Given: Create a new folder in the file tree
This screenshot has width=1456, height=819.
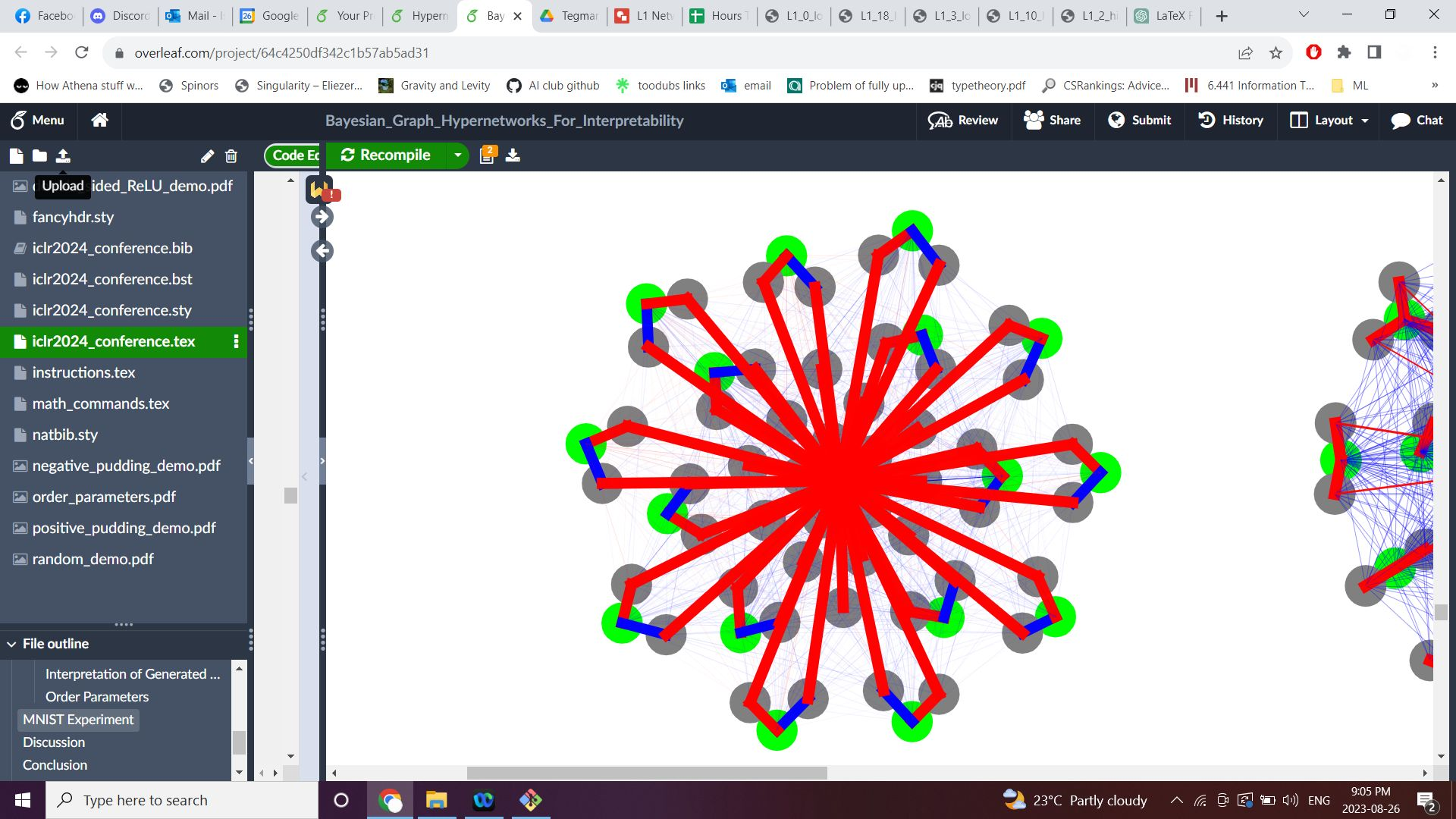Looking at the screenshot, I should [x=39, y=156].
